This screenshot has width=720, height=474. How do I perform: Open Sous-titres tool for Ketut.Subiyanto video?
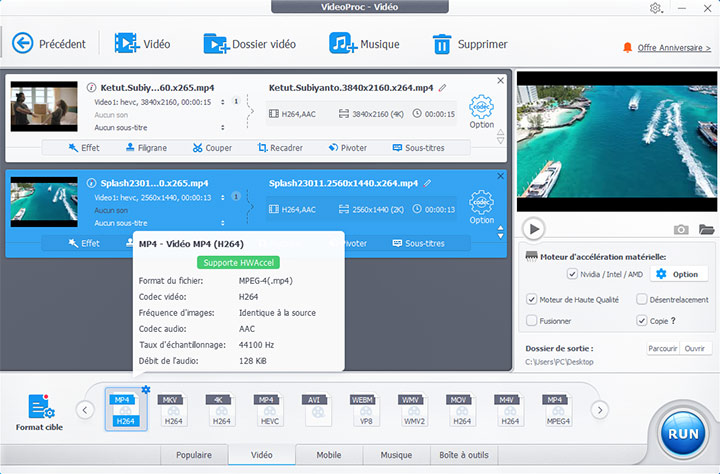tap(419, 148)
